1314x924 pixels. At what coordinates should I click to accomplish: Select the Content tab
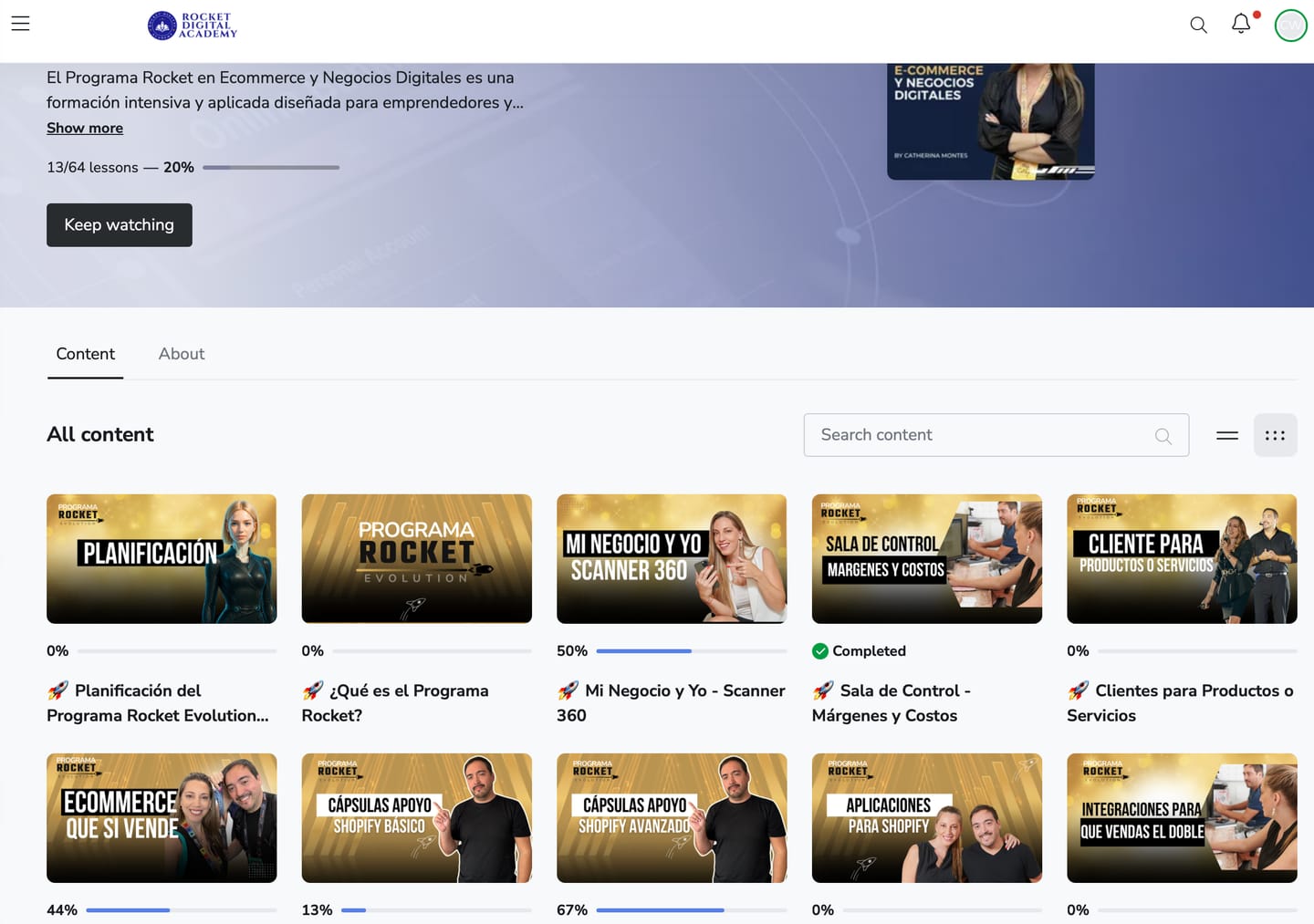tap(86, 354)
